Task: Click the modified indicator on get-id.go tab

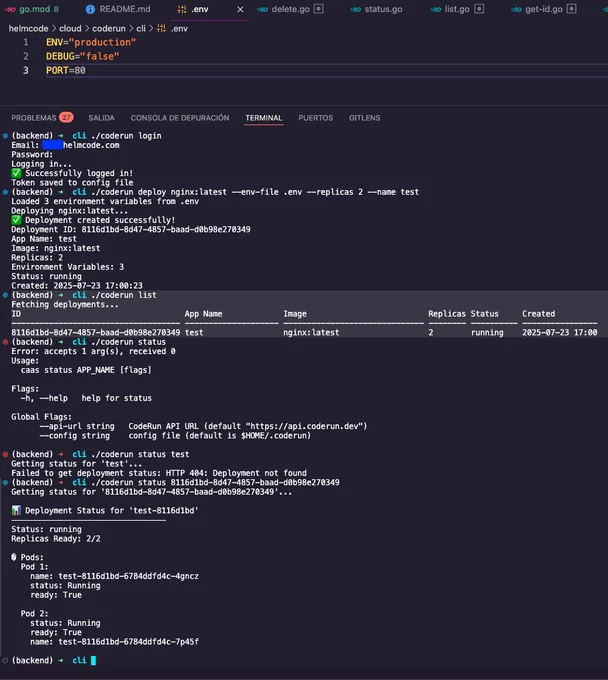Action: [572, 9]
